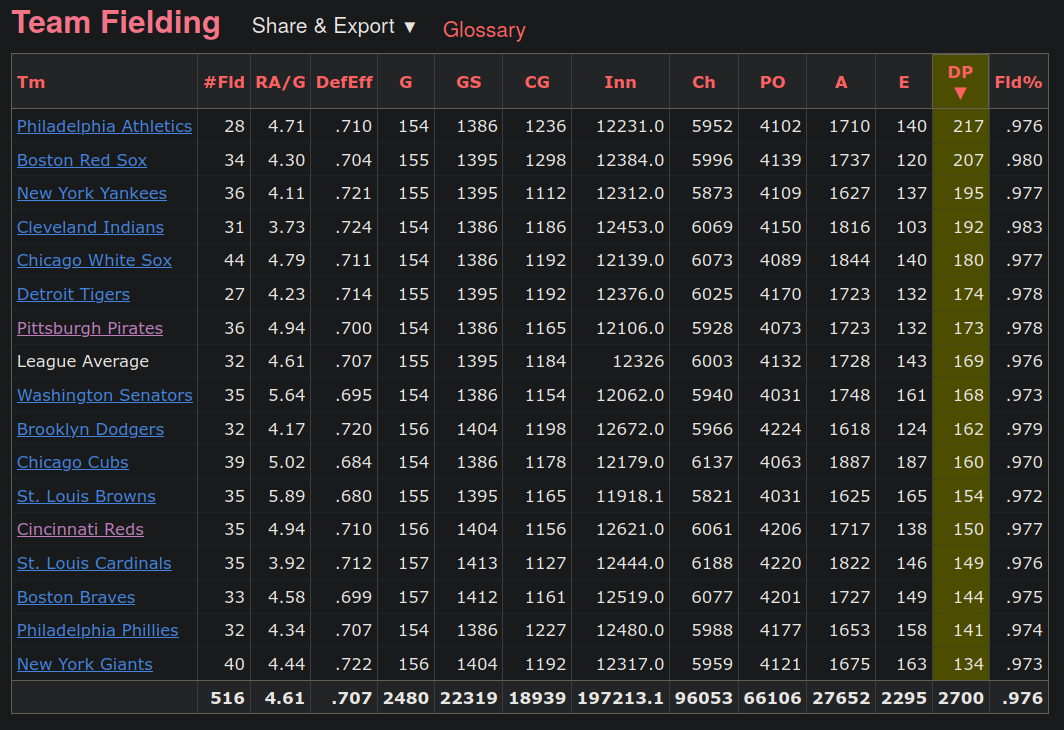The height and width of the screenshot is (730, 1064).
Task: Open Philadelphia Phillies team link
Action: coord(98,630)
